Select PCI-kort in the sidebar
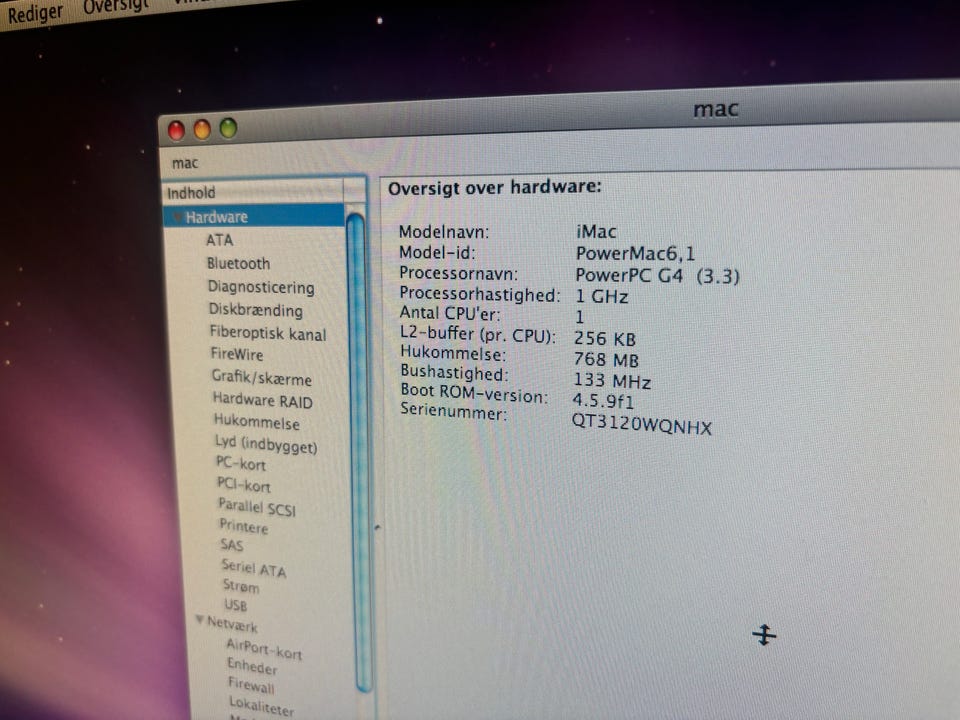Image resolution: width=960 pixels, height=720 pixels. tap(244, 485)
